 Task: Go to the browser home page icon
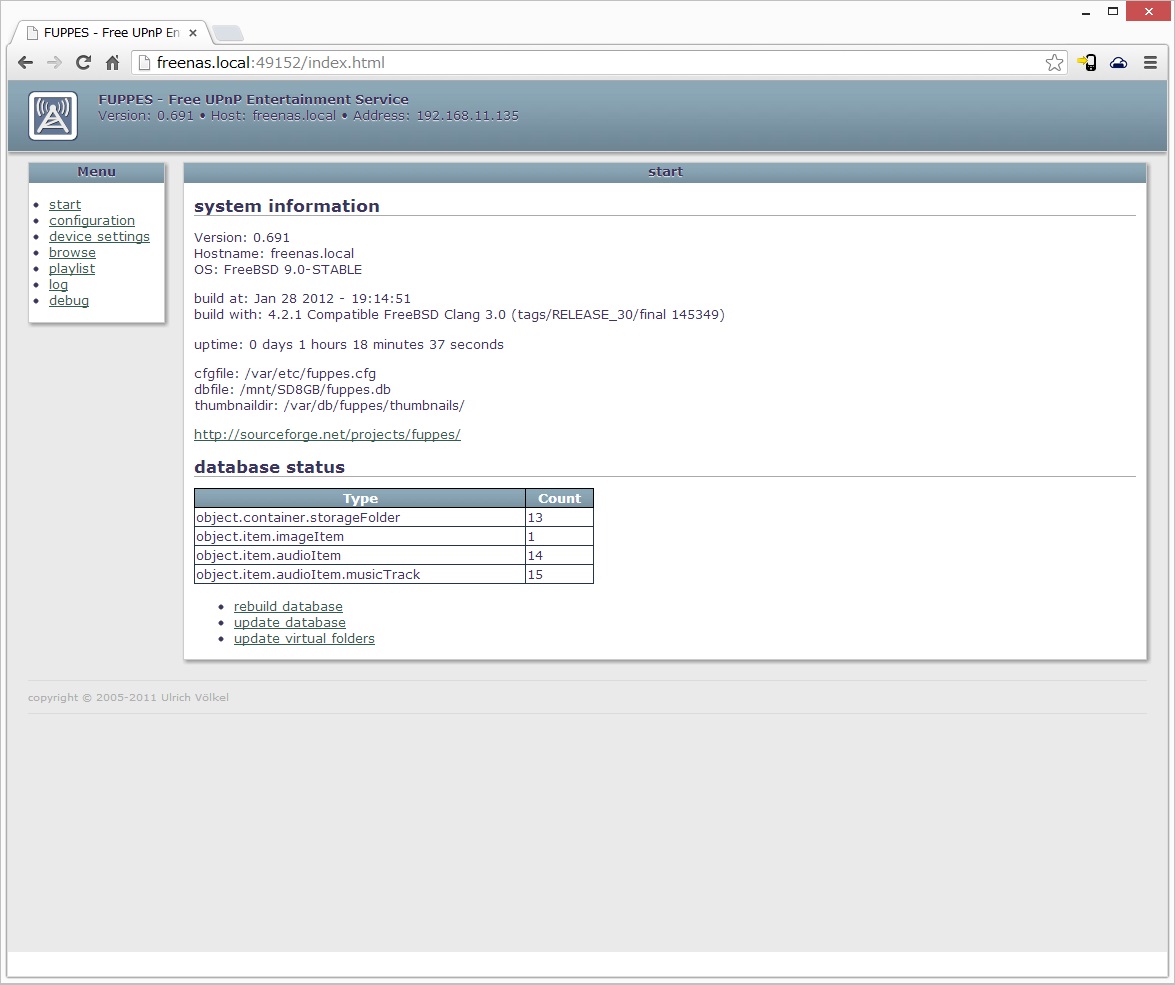point(112,63)
